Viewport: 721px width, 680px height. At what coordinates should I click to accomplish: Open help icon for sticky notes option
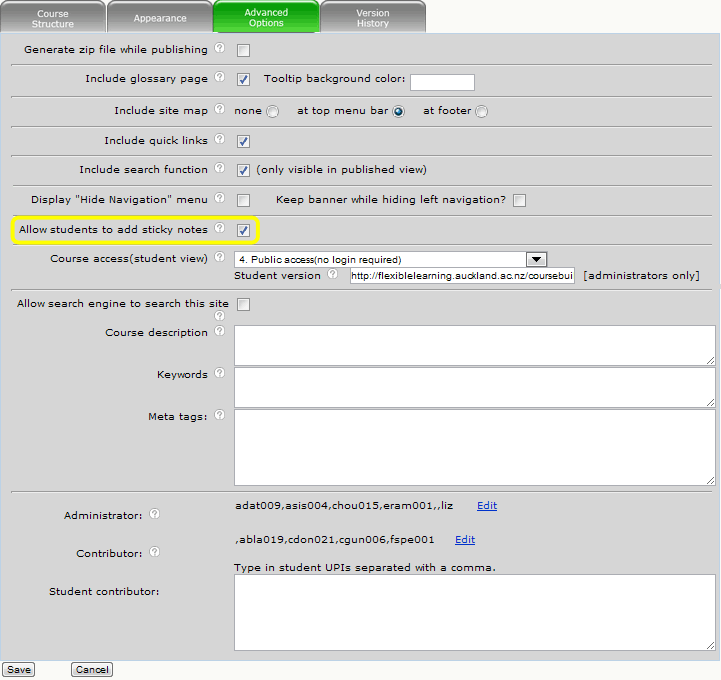click(220, 228)
